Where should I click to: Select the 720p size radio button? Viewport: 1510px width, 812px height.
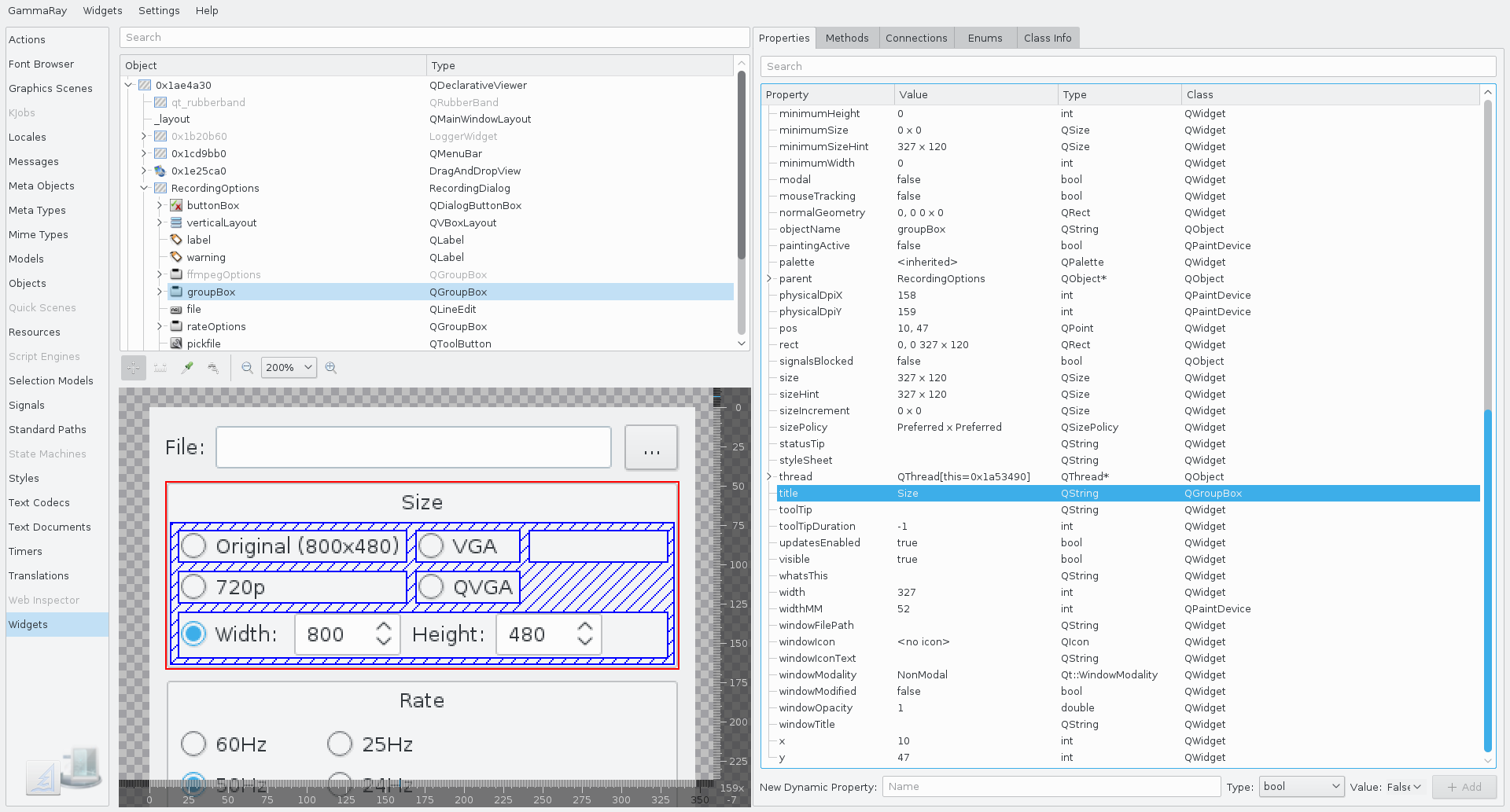(193, 586)
